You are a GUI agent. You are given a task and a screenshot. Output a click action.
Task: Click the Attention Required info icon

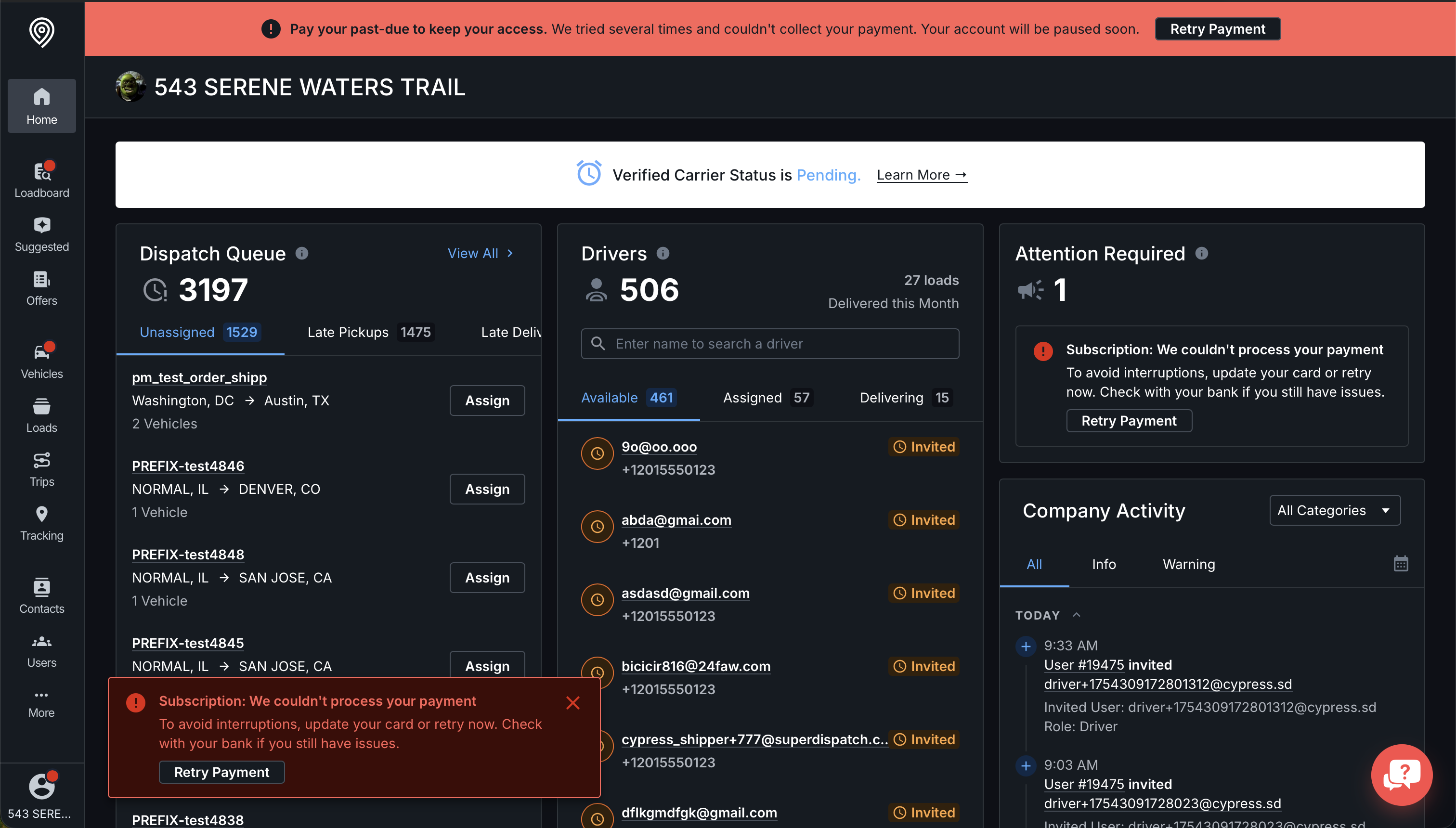tap(1201, 253)
